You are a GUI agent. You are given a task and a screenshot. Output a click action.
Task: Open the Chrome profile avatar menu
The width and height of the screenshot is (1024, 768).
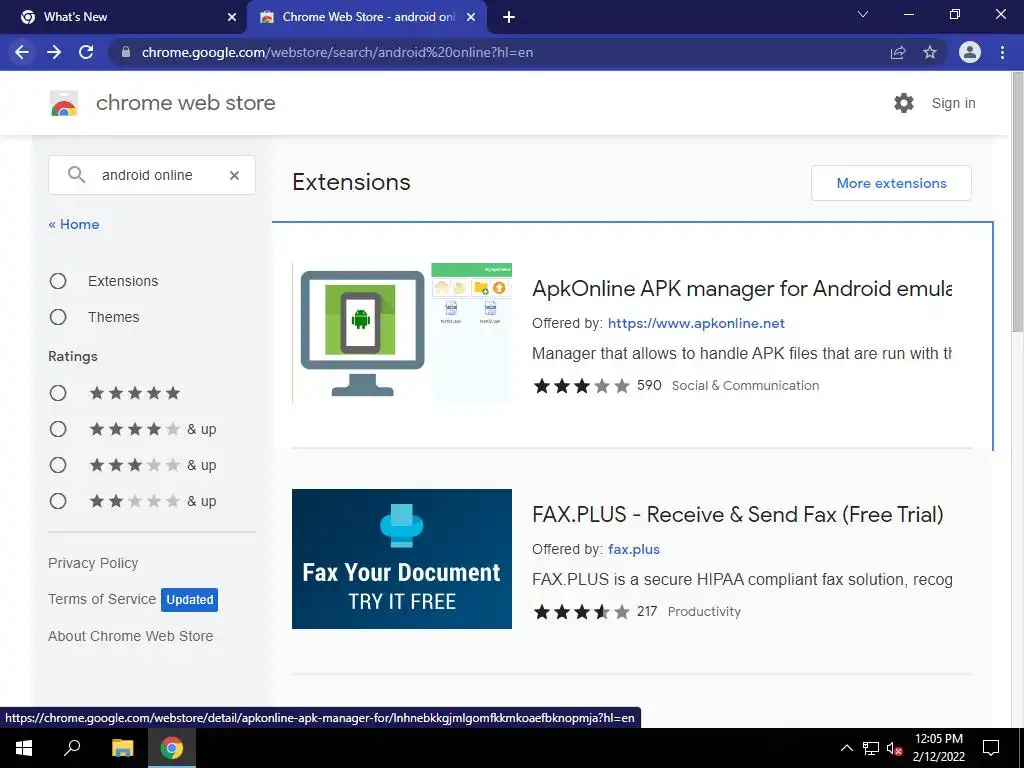pos(970,52)
